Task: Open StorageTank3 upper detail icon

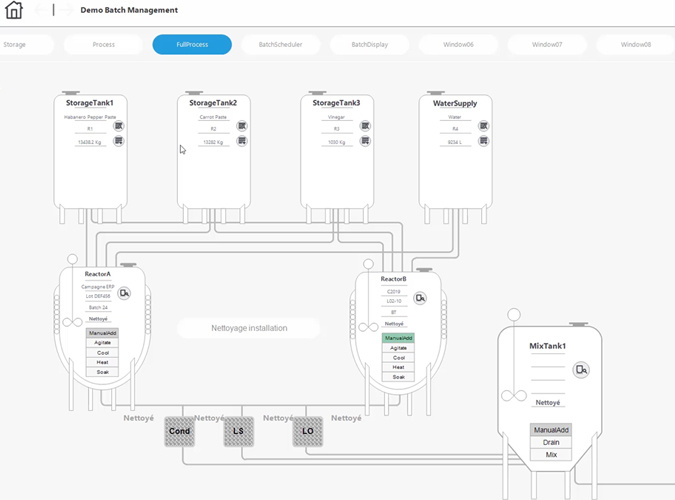Action: [366, 126]
